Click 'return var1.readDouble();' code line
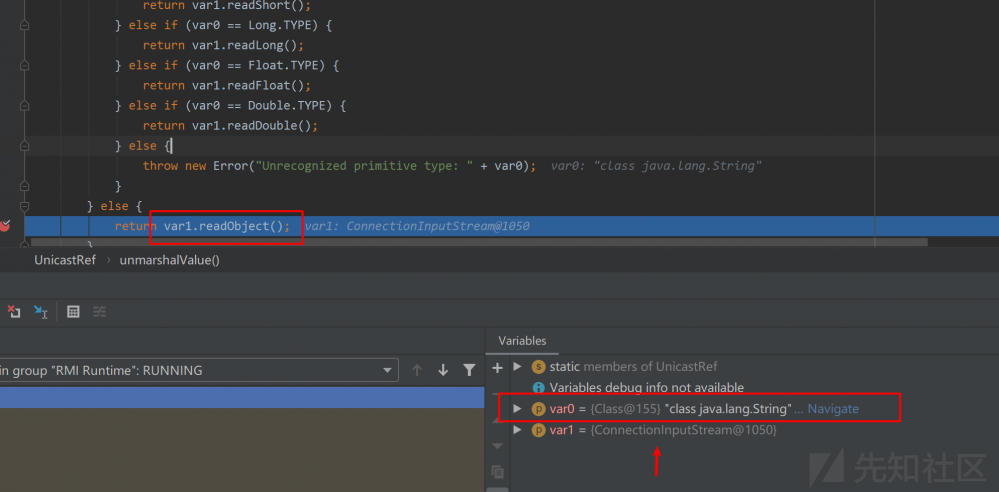 (230, 126)
